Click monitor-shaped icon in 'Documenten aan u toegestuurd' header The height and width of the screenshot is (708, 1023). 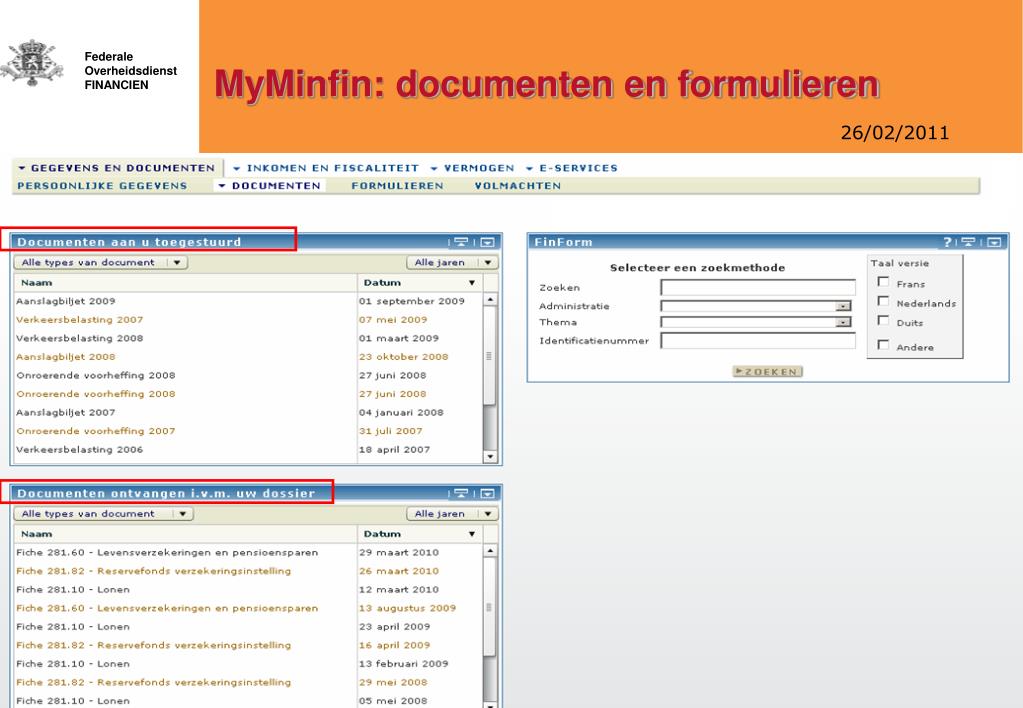(x=461, y=242)
